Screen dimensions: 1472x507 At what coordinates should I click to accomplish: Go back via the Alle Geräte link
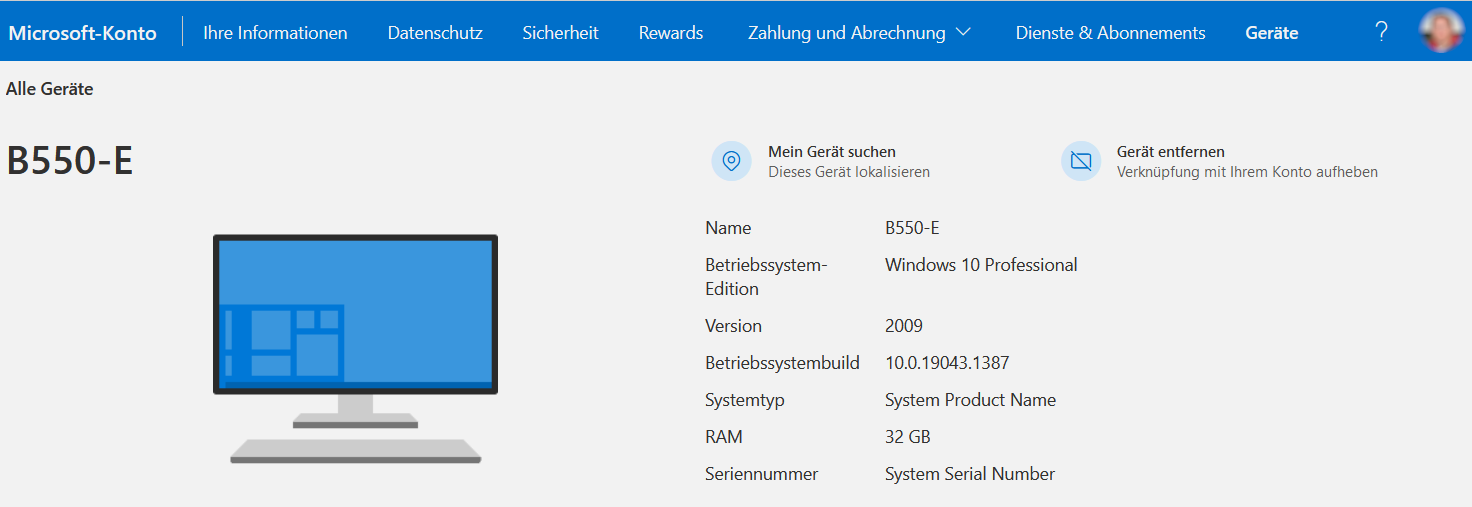[x=50, y=89]
